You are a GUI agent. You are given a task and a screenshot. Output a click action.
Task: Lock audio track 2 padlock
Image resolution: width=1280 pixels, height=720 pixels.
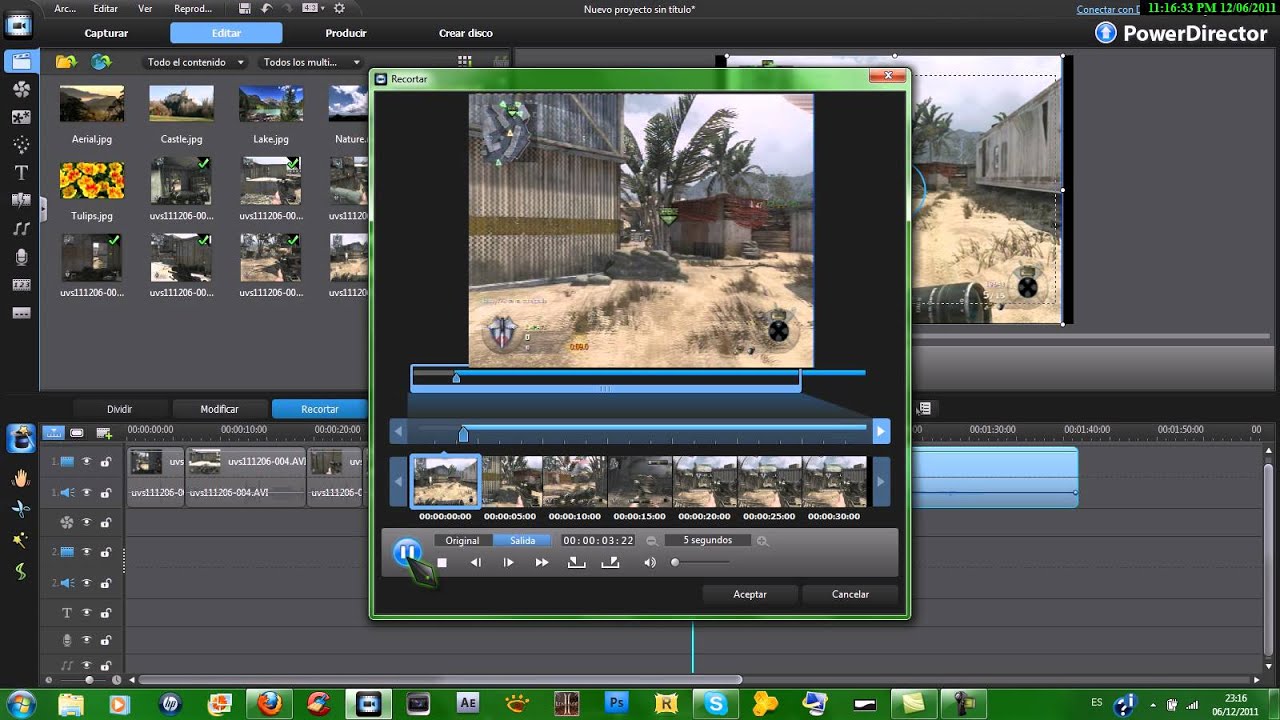[105, 582]
